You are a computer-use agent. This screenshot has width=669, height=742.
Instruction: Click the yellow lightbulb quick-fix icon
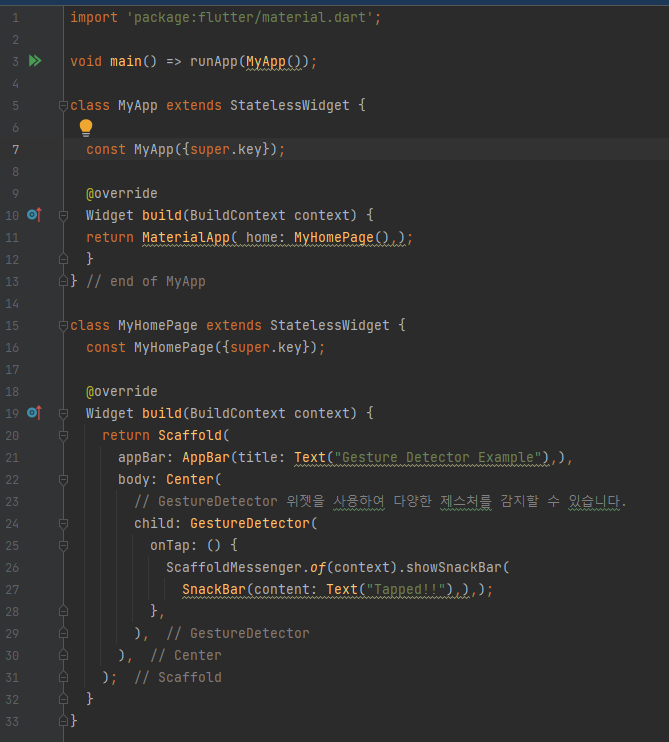pyautogui.click(x=86, y=128)
